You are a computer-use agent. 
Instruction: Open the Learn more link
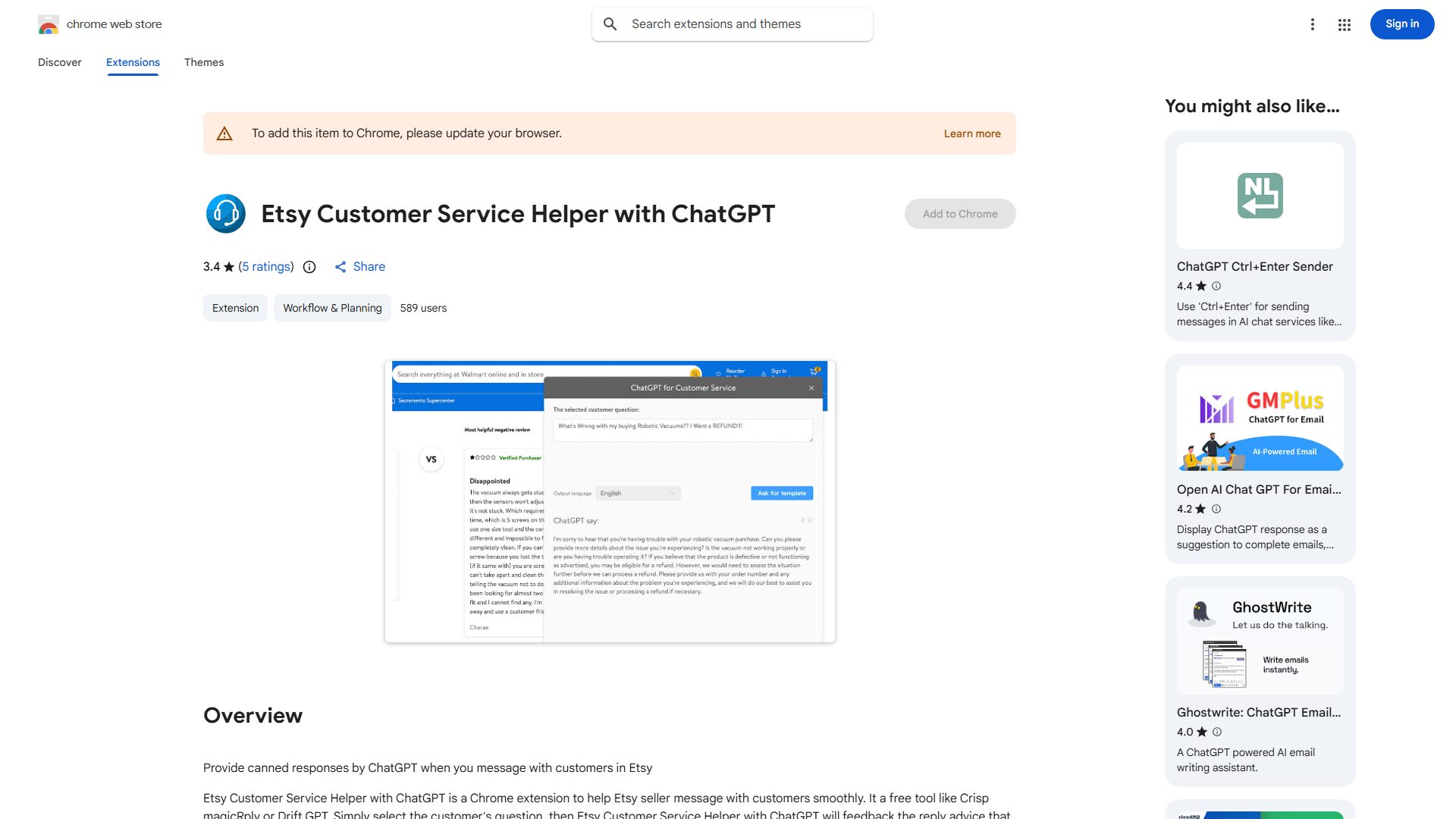coord(971,133)
